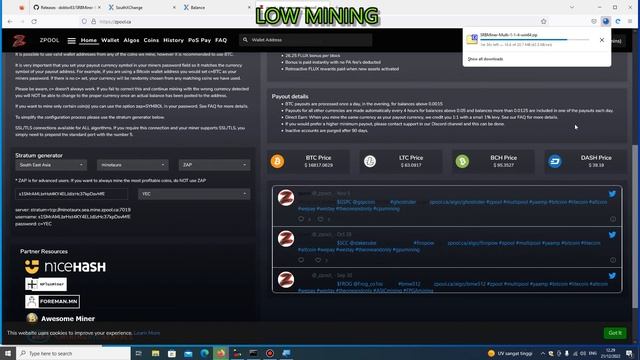Viewport: 640px width, 360px height.
Task: Expand the minotaurx algorithm dropdown
Action: pyautogui.click(x=133, y=165)
